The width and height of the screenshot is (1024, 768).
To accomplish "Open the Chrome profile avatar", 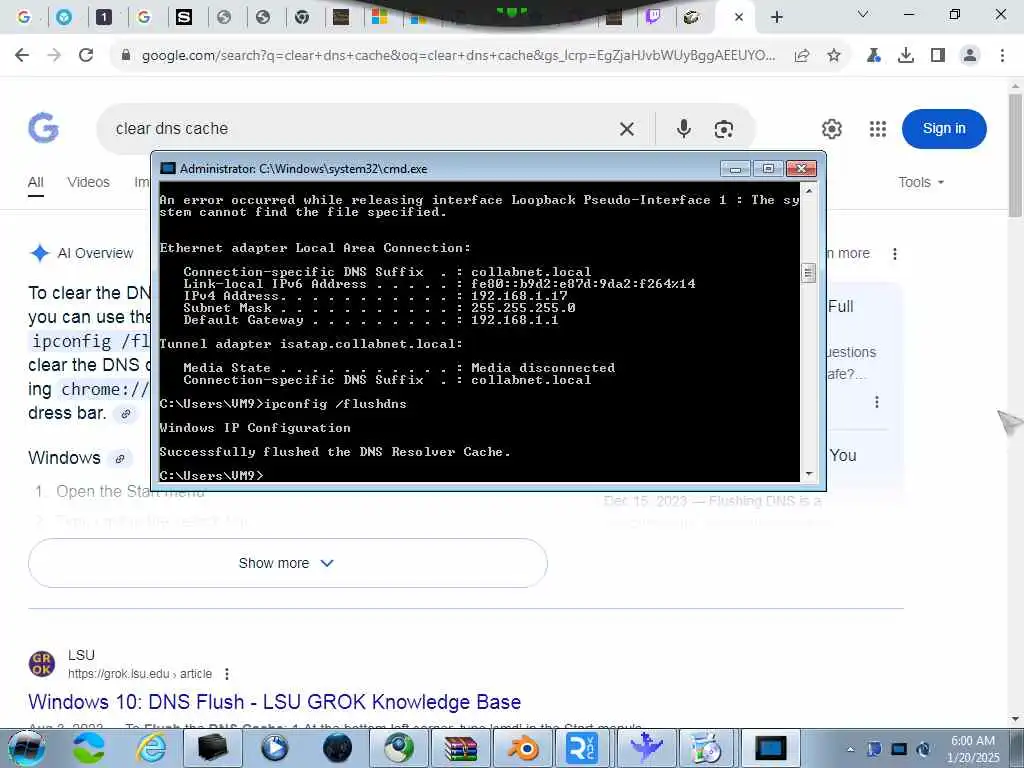I will [970, 56].
